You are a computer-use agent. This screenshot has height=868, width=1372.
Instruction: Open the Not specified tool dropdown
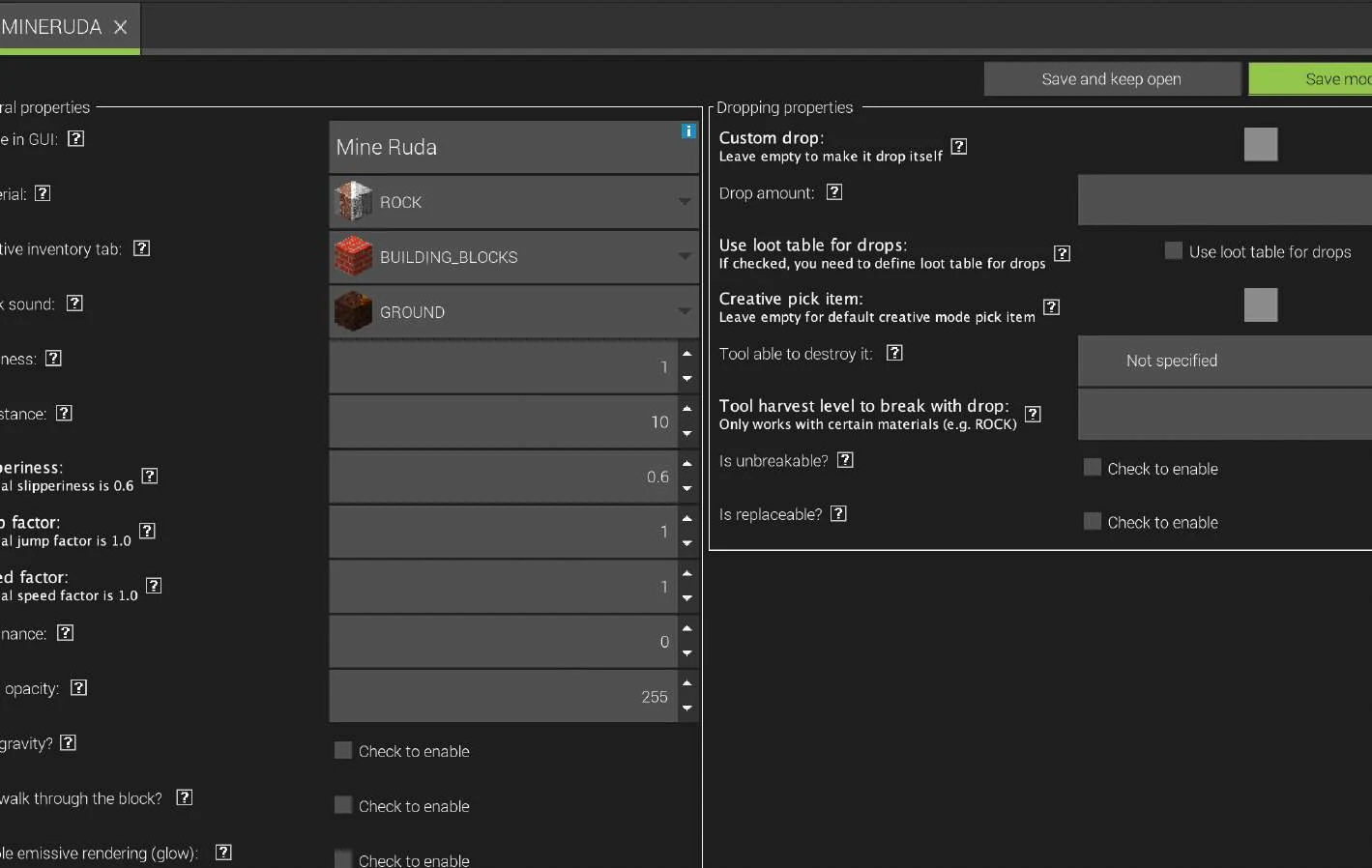click(x=1225, y=361)
